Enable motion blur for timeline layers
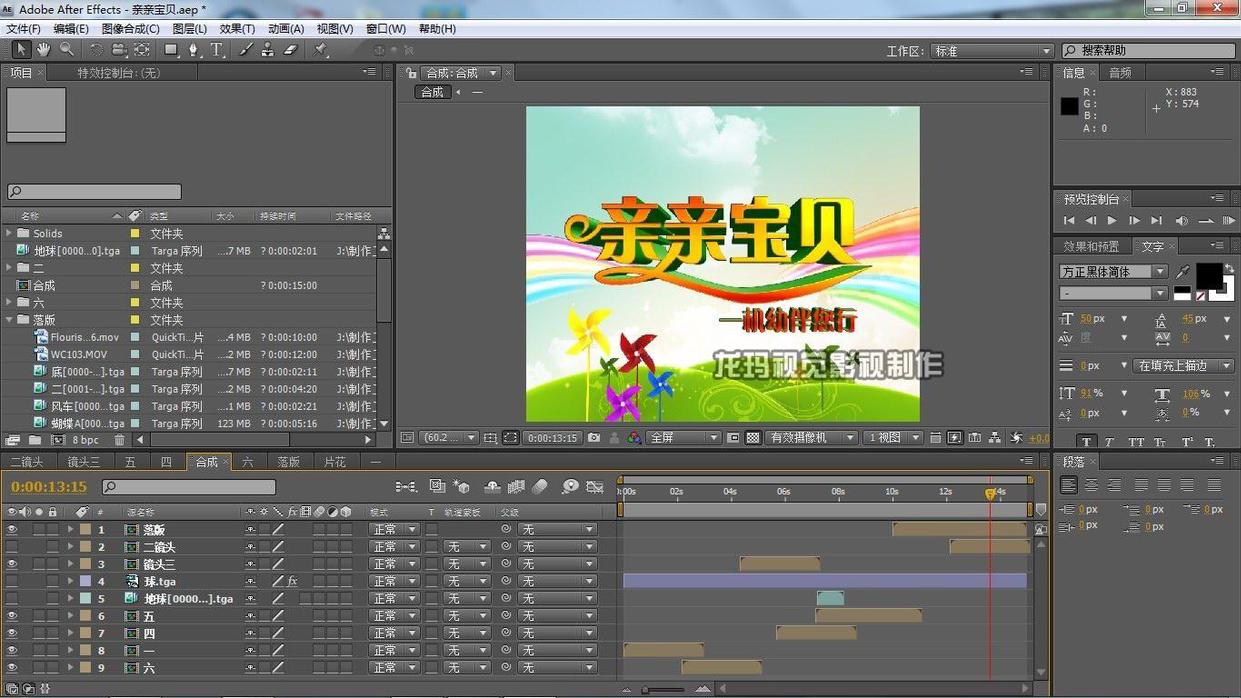Screen dimensions: 1241x698 540,487
